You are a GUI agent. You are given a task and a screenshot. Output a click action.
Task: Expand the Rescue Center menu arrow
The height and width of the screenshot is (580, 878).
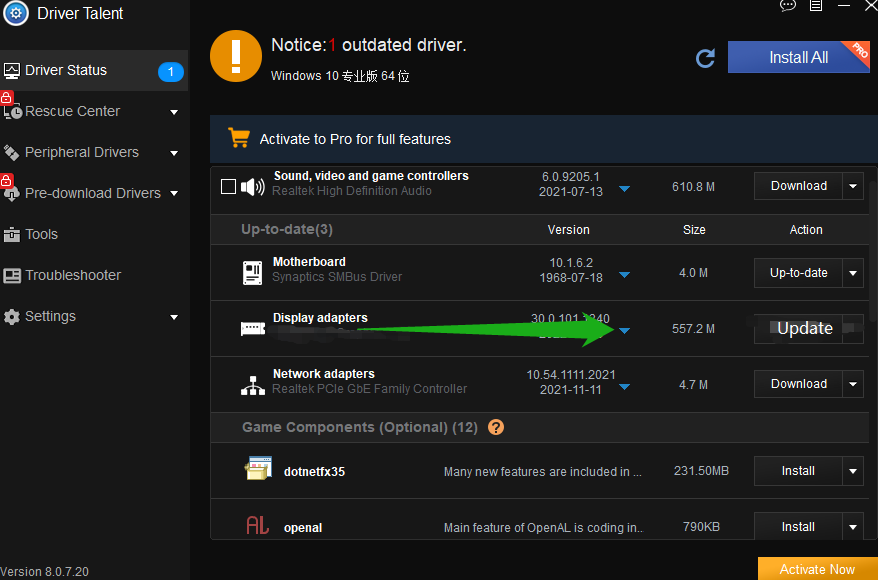pos(174,113)
